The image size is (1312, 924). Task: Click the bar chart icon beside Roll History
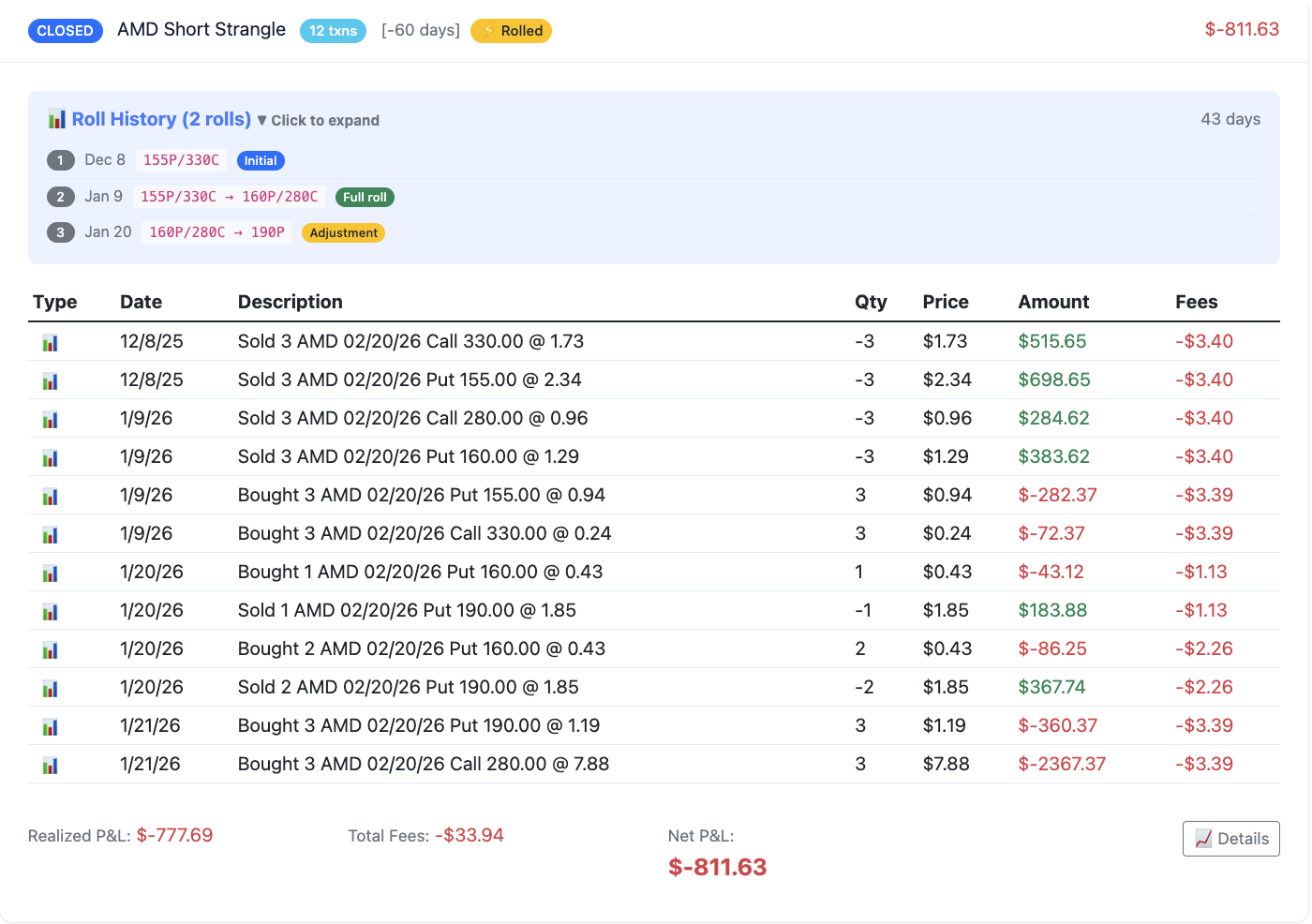[x=57, y=119]
